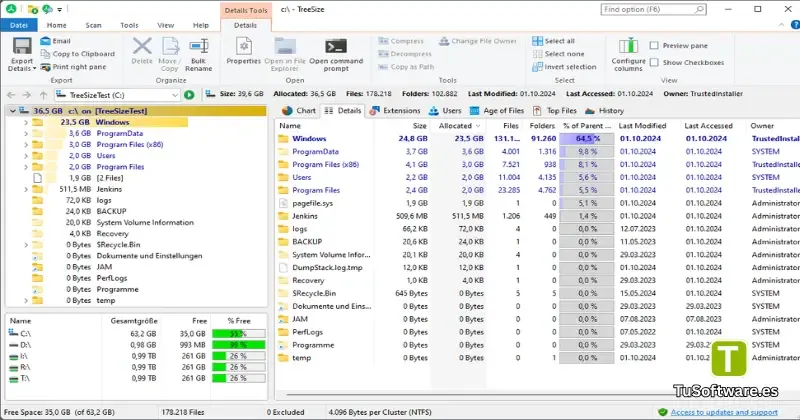Image resolution: width=800 pixels, height=420 pixels.
Task: Click Open command prompt icon
Action: pos(336,46)
